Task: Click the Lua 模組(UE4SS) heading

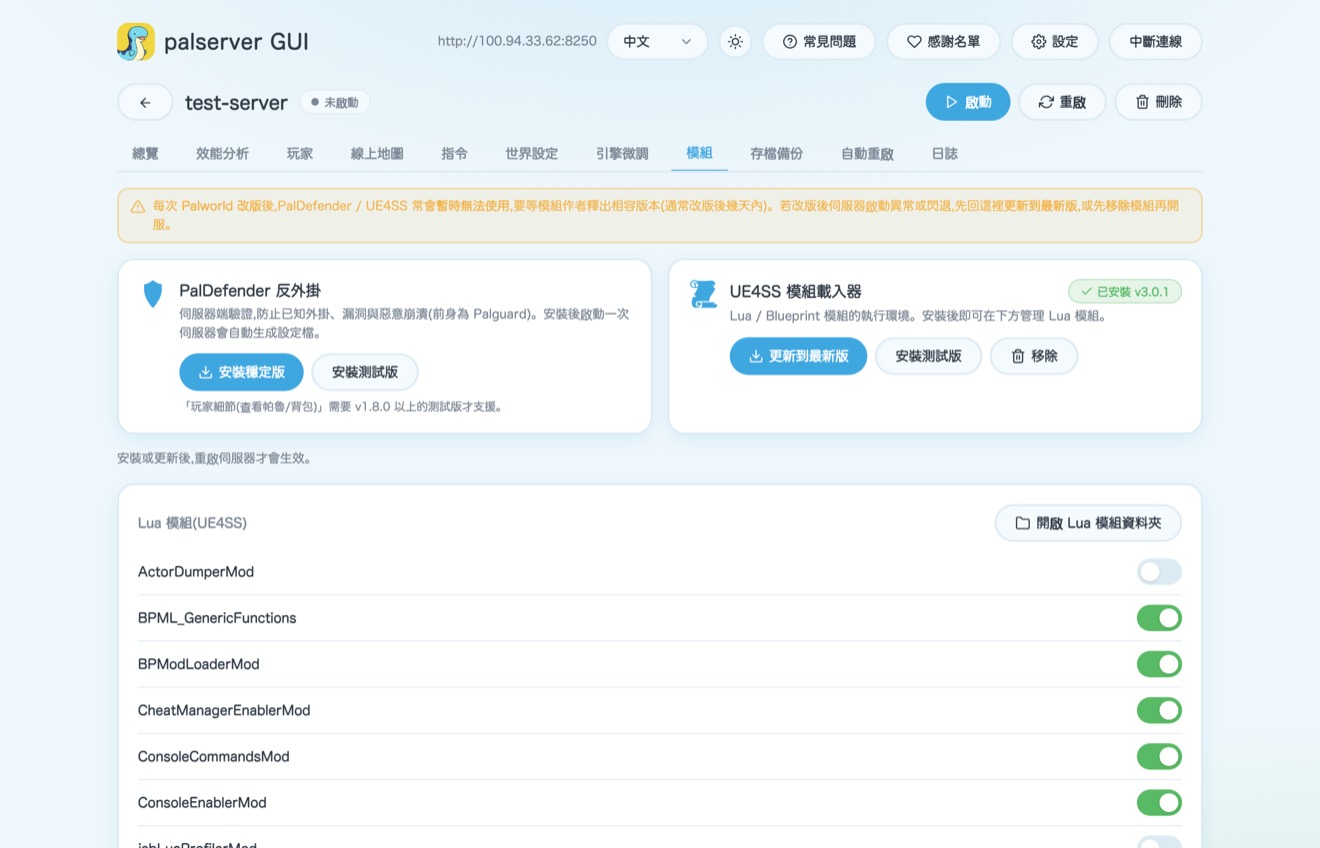Action: coord(192,523)
